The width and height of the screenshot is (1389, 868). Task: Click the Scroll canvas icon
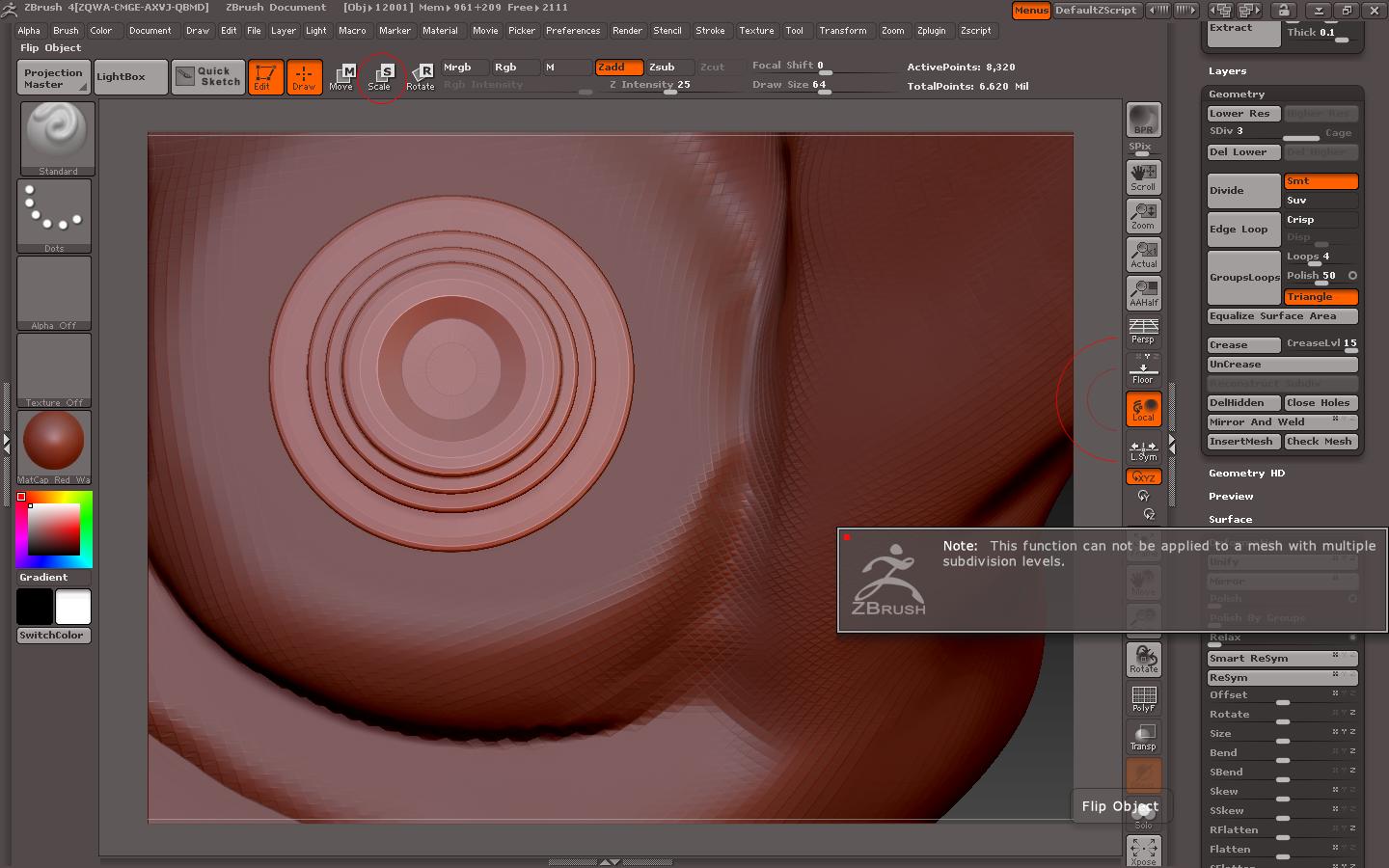pyautogui.click(x=1144, y=177)
